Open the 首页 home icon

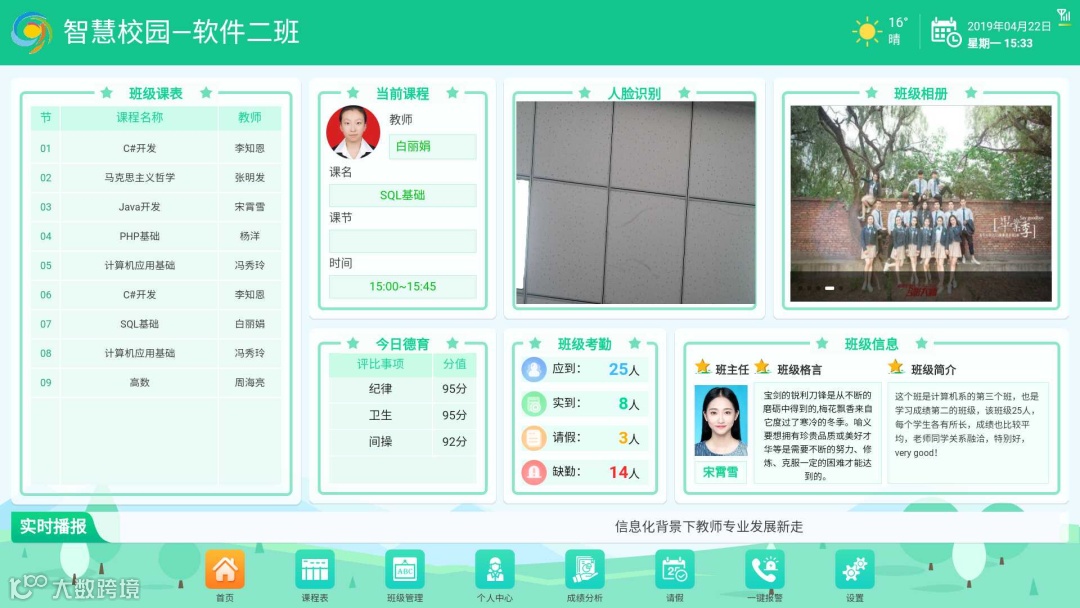coord(225,570)
